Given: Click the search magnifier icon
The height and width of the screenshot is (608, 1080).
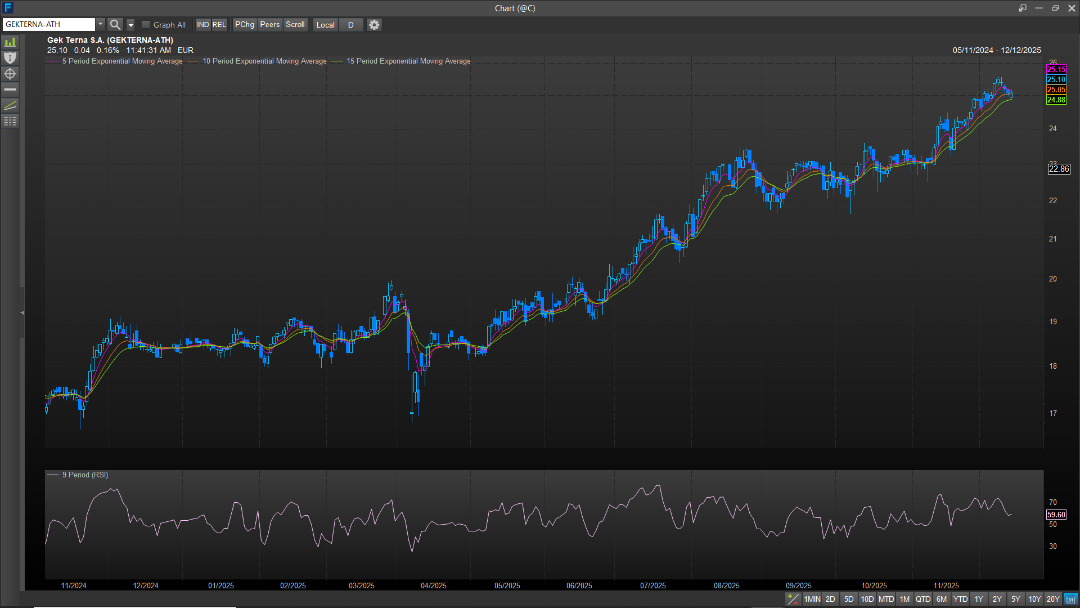Looking at the screenshot, I should pos(115,24).
